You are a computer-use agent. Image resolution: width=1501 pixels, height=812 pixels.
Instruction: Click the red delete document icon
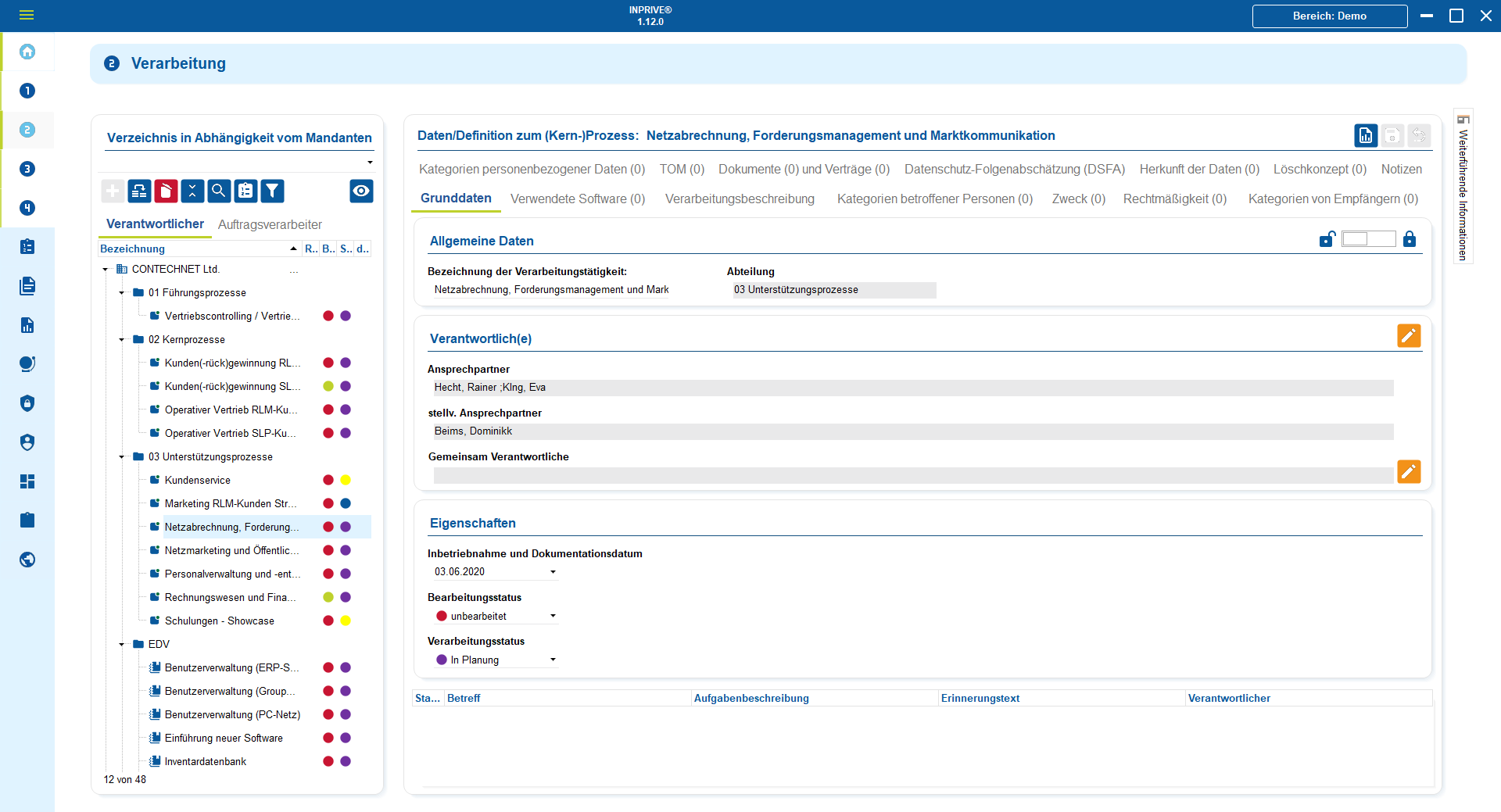click(166, 191)
